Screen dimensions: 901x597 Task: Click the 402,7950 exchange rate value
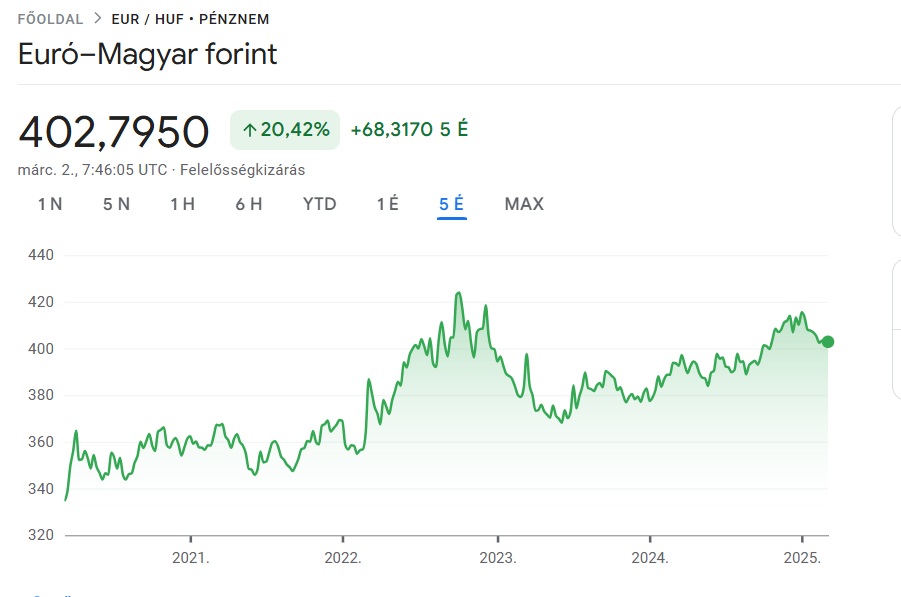(x=113, y=132)
